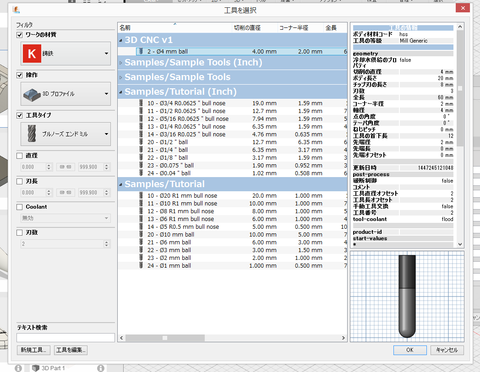
Task: Sort by cutting diameter column header
Action: click(255, 28)
